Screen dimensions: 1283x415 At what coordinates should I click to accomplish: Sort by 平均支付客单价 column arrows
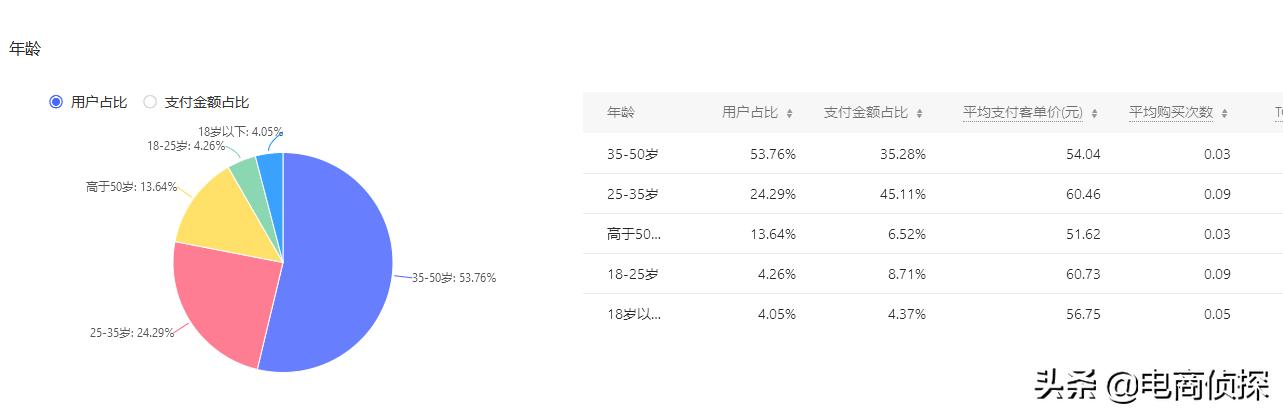[1095, 113]
